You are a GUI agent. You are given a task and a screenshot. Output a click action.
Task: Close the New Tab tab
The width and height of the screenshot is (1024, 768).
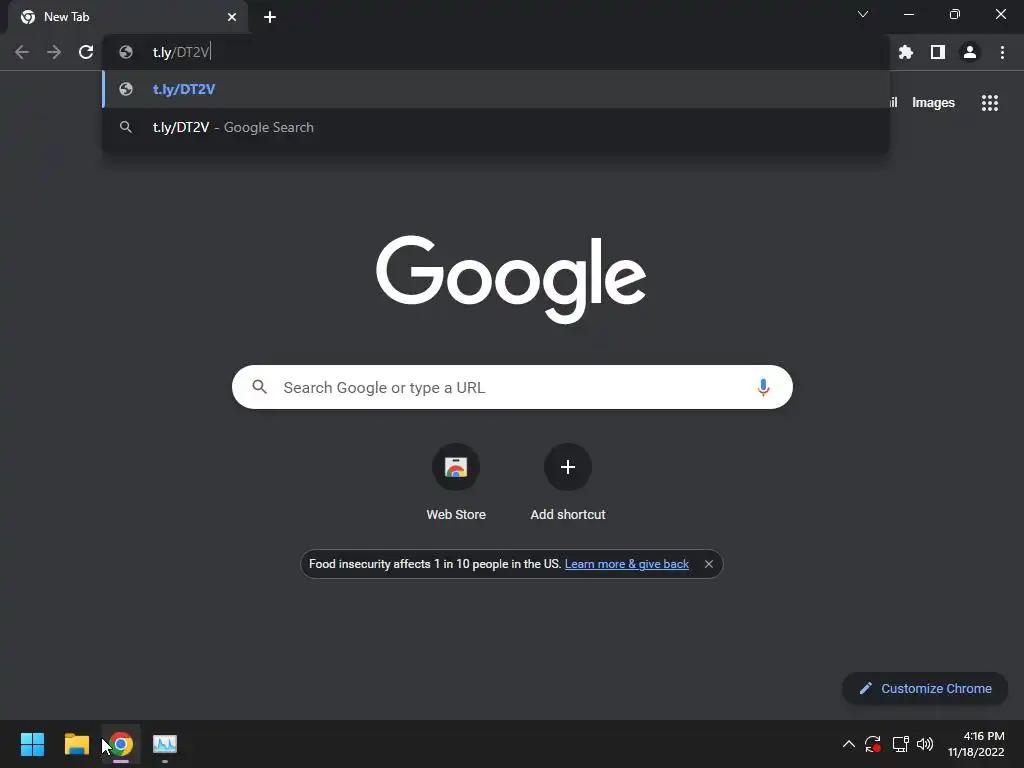(x=232, y=17)
